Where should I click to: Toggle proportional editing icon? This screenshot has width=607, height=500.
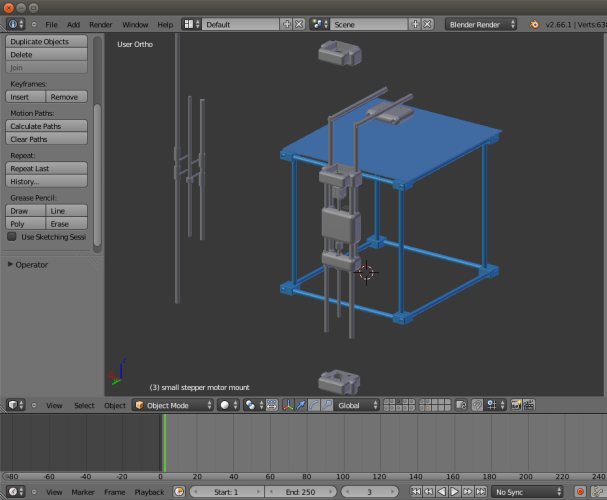(x=477, y=405)
